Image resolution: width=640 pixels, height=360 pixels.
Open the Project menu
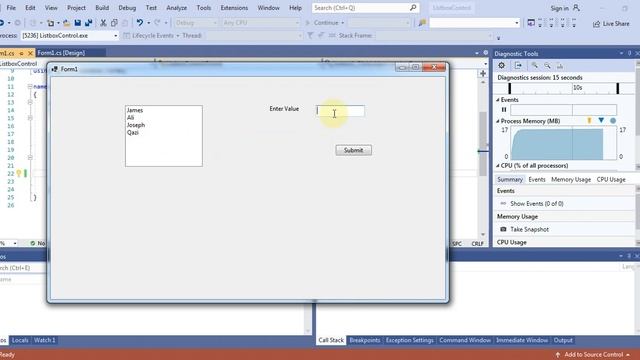(x=76, y=8)
